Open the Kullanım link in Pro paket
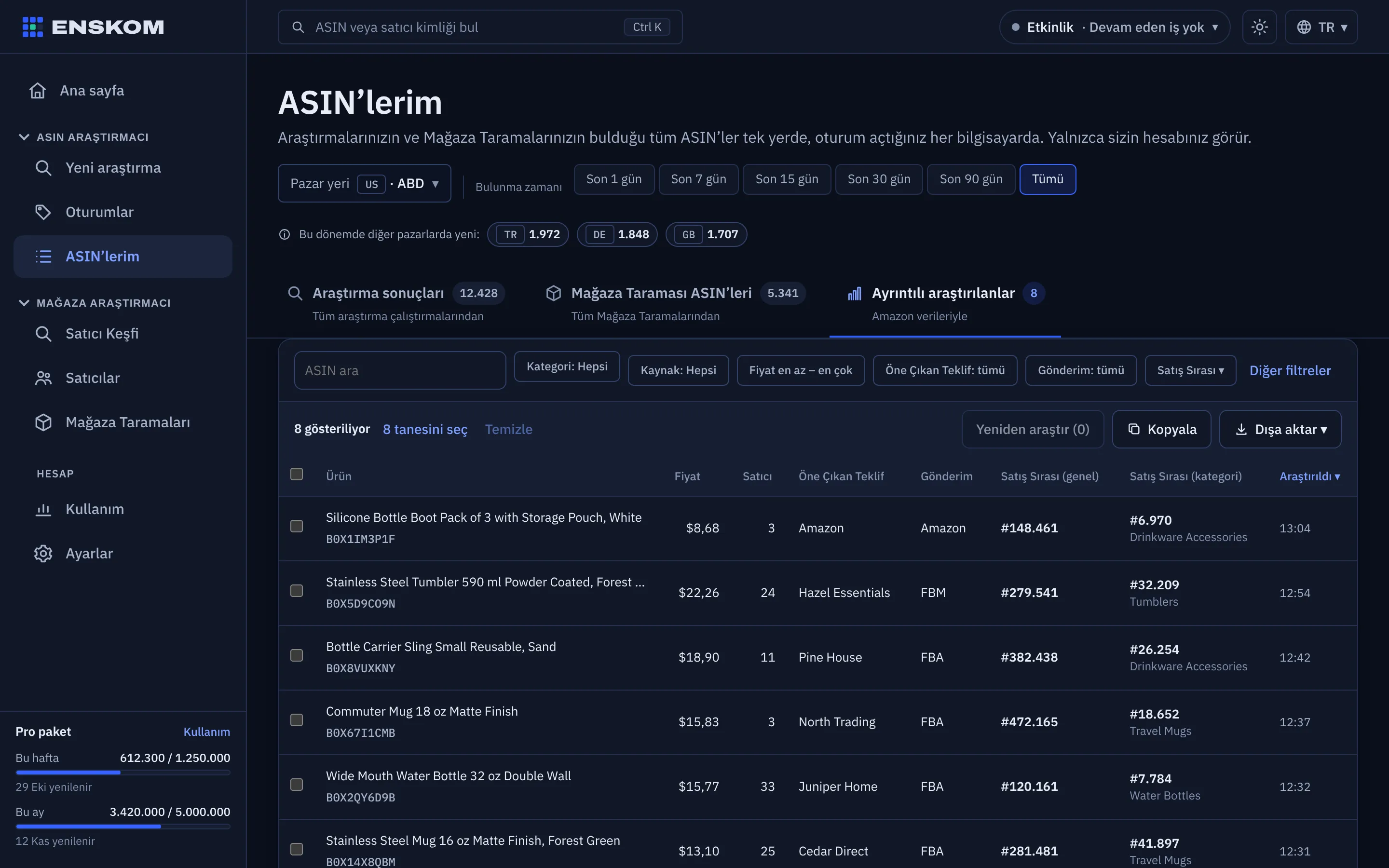The image size is (1389, 868). click(206, 732)
